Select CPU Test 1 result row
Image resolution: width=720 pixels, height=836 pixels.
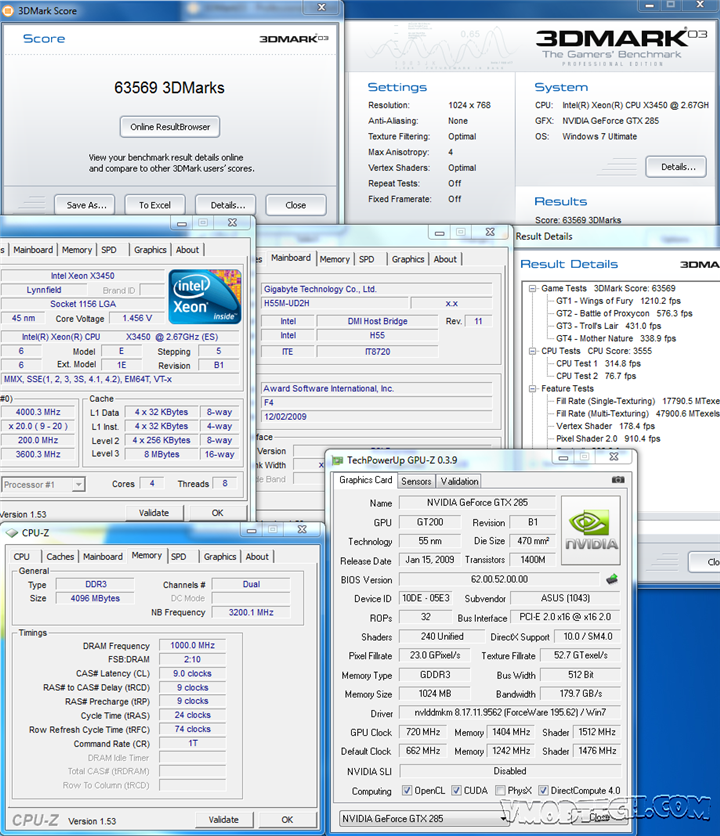pyautogui.click(x=598, y=364)
